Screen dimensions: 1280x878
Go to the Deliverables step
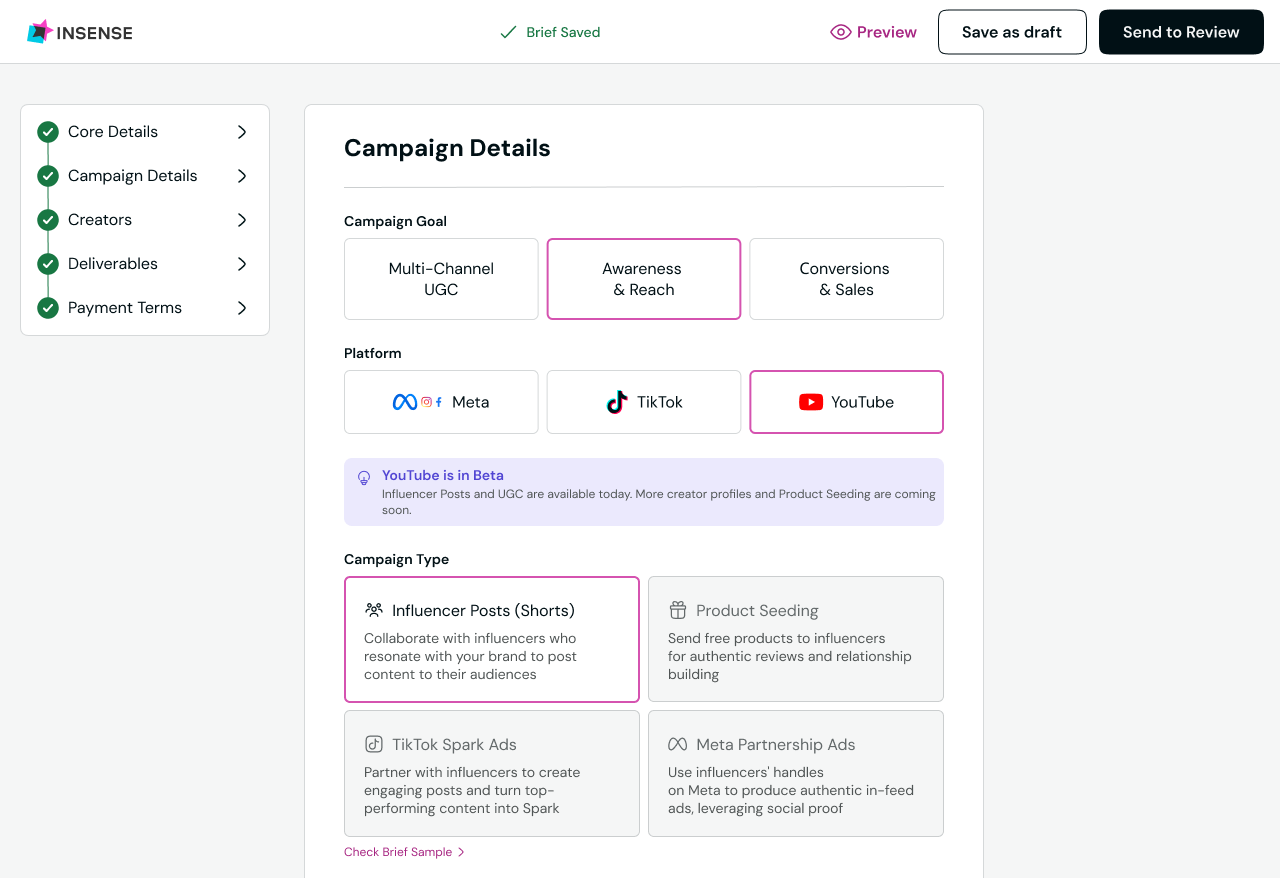pyautogui.click(x=144, y=264)
